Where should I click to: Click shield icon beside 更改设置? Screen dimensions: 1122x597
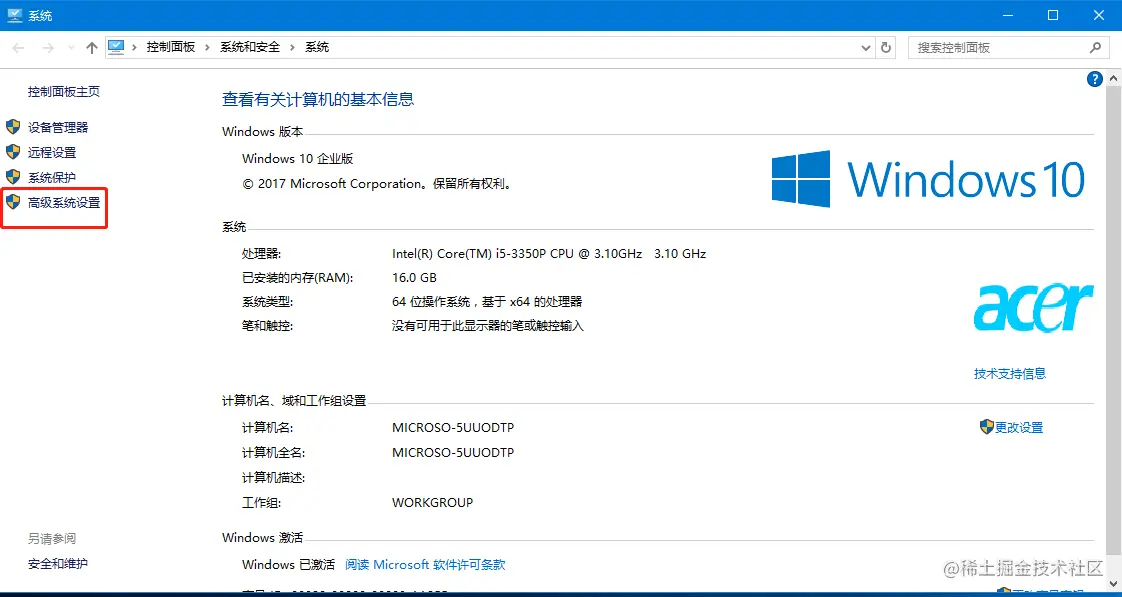point(987,427)
